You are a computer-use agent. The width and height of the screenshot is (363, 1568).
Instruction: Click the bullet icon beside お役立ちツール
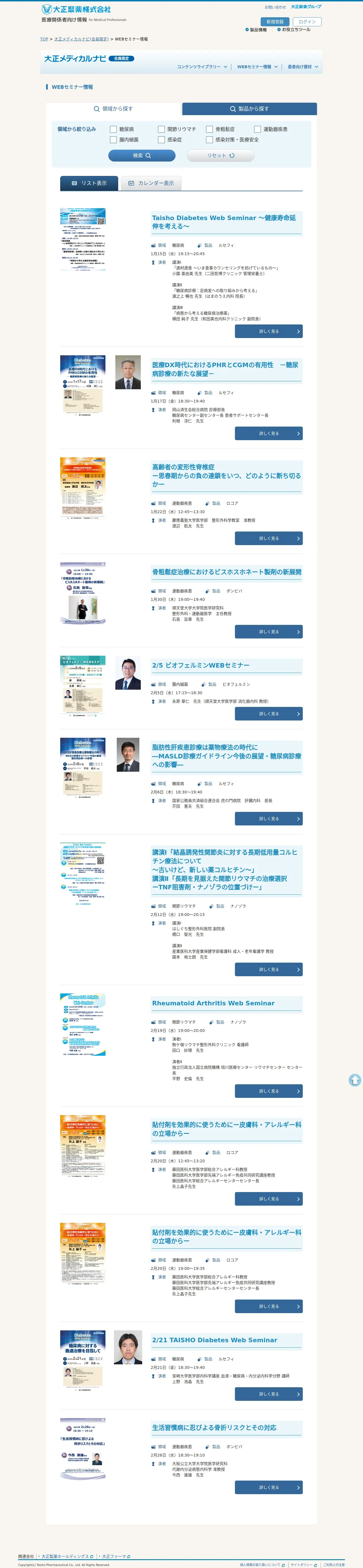click(x=278, y=29)
